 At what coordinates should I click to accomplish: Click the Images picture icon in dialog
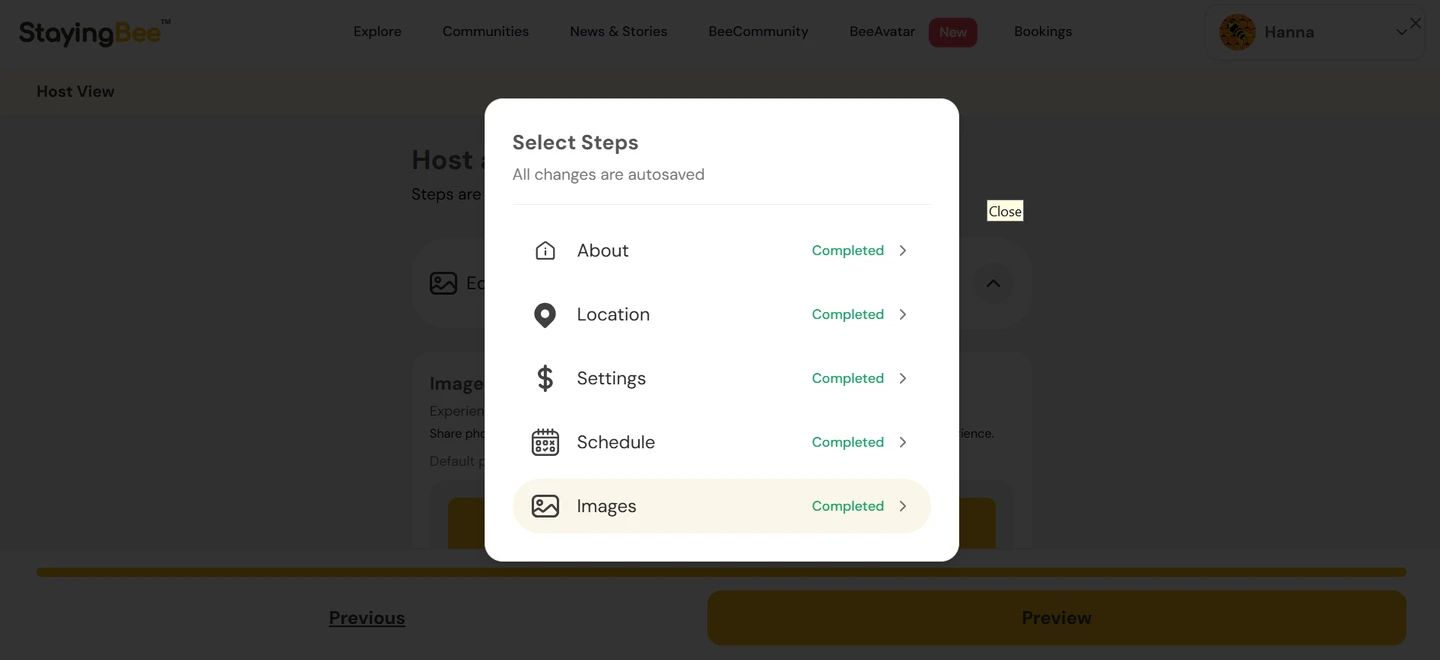[x=545, y=506]
